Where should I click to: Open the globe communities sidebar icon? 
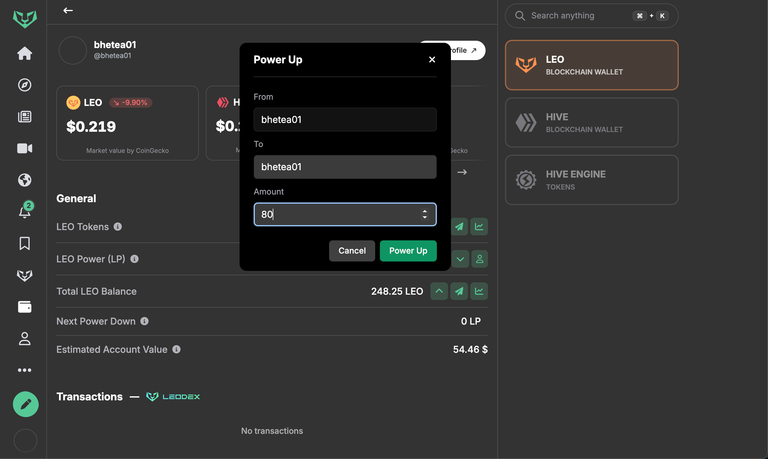pos(24,180)
